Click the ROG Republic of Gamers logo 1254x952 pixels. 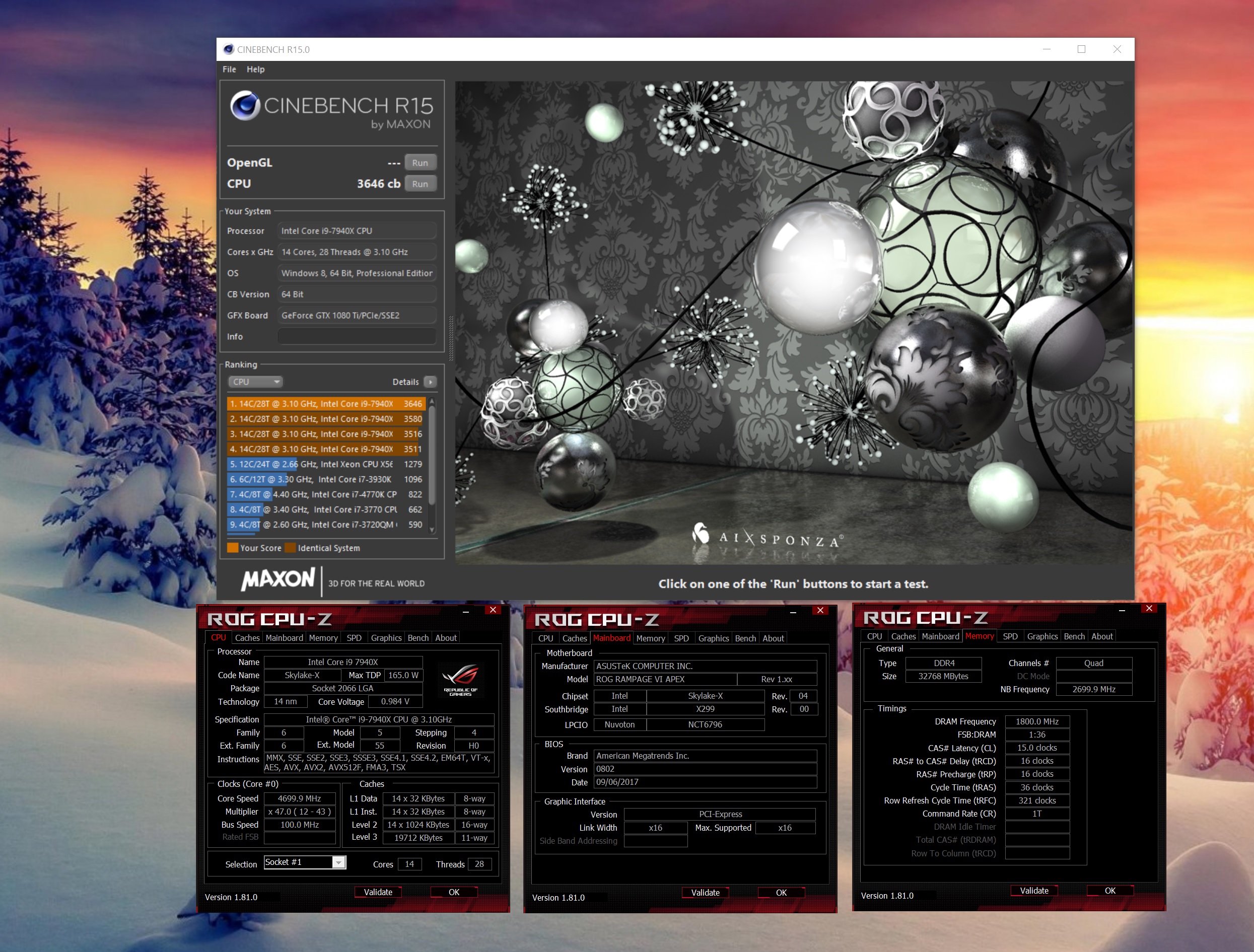click(x=460, y=681)
